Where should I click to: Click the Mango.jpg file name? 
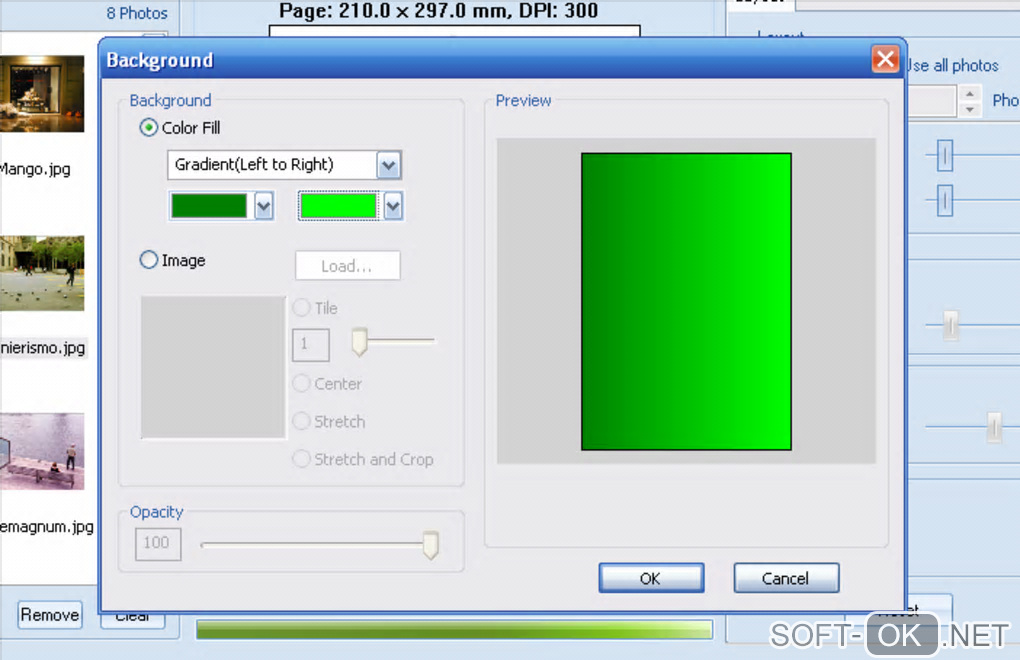[x=35, y=169]
